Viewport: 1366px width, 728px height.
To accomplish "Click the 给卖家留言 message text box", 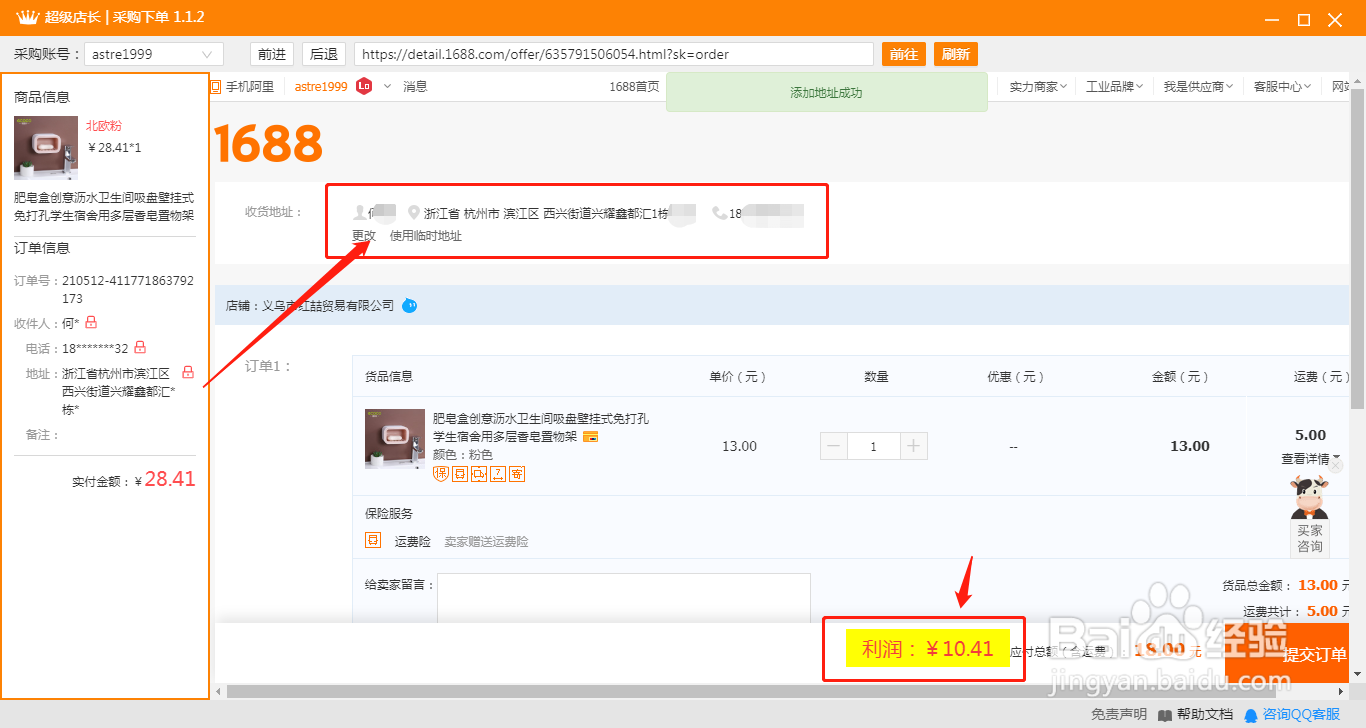I will coord(624,598).
